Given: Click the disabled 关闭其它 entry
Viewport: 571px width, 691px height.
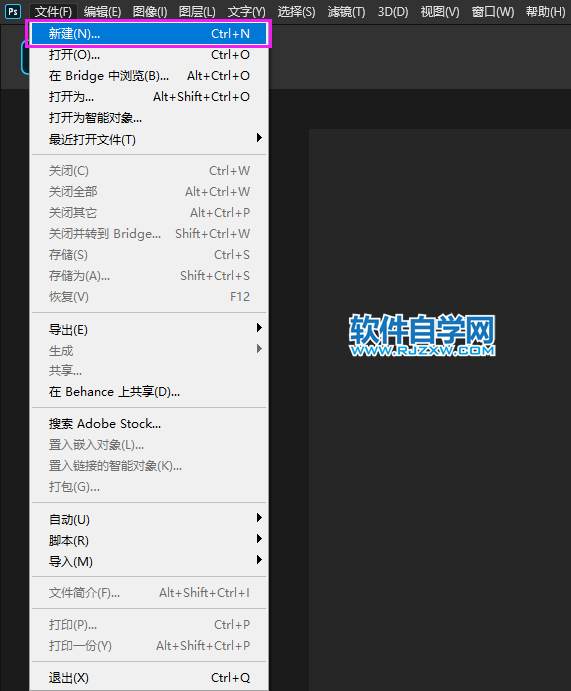Looking at the screenshot, I should pyautogui.click(x=149, y=213).
